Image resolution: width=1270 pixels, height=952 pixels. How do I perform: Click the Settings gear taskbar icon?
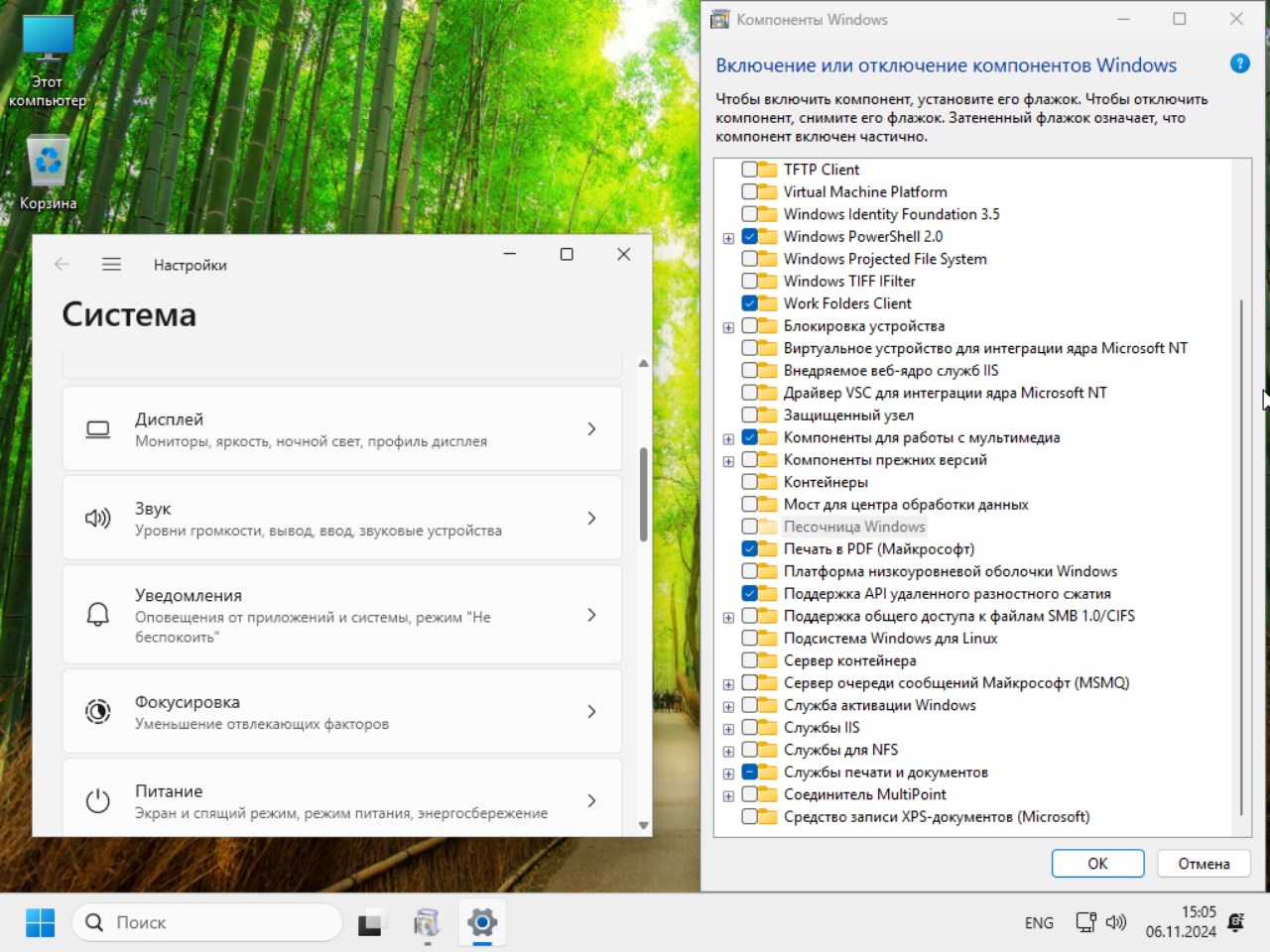click(482, 922)
